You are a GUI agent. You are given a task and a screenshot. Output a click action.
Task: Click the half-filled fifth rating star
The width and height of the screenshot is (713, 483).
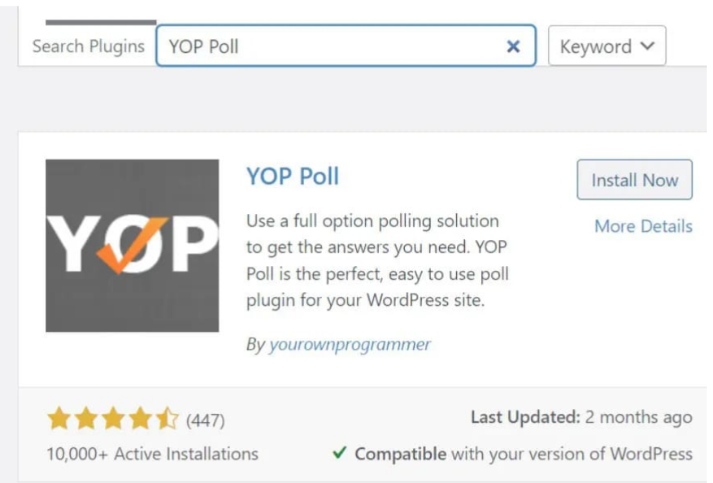pyautogui.click(x=167, y=418)
